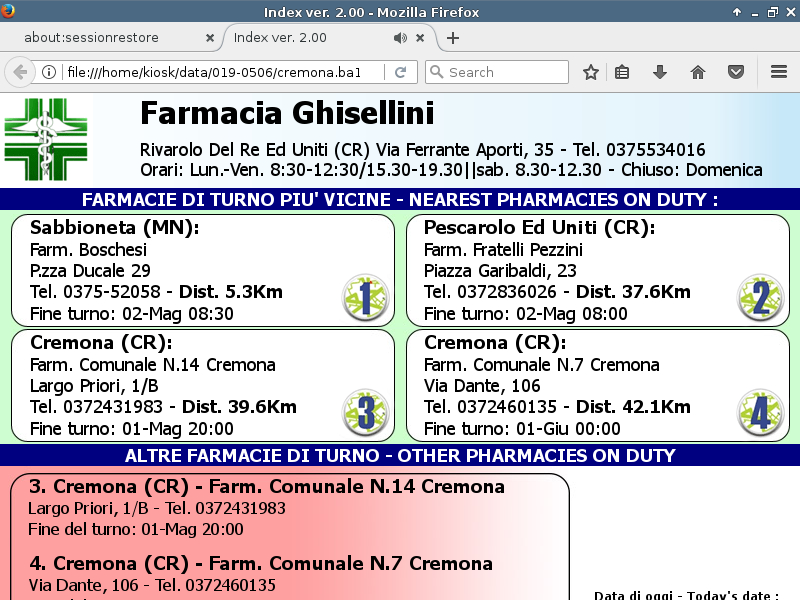Click the map marker icon number 2

[760, 298]
